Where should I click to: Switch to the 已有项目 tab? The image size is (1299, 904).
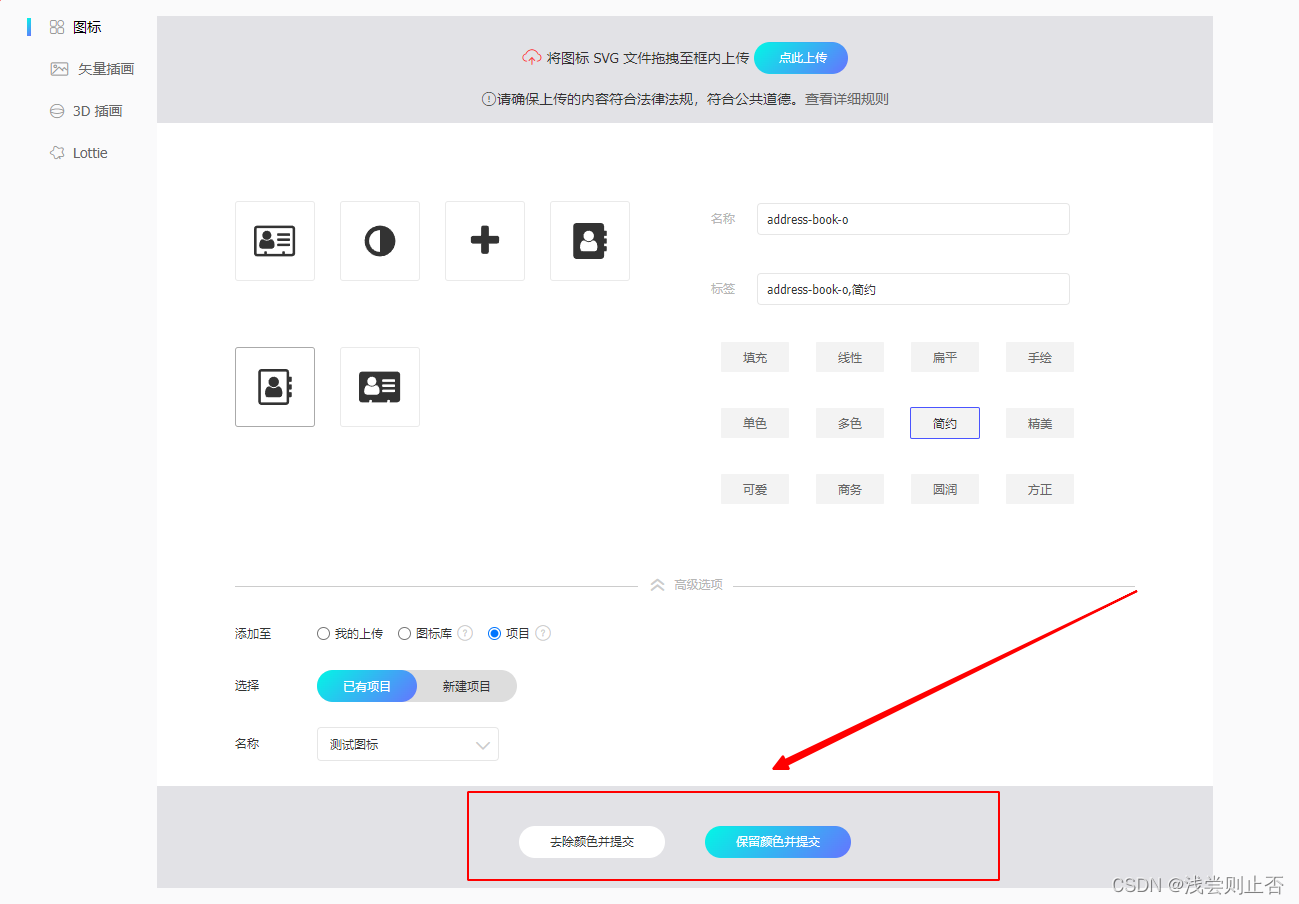tap(367, 686)
